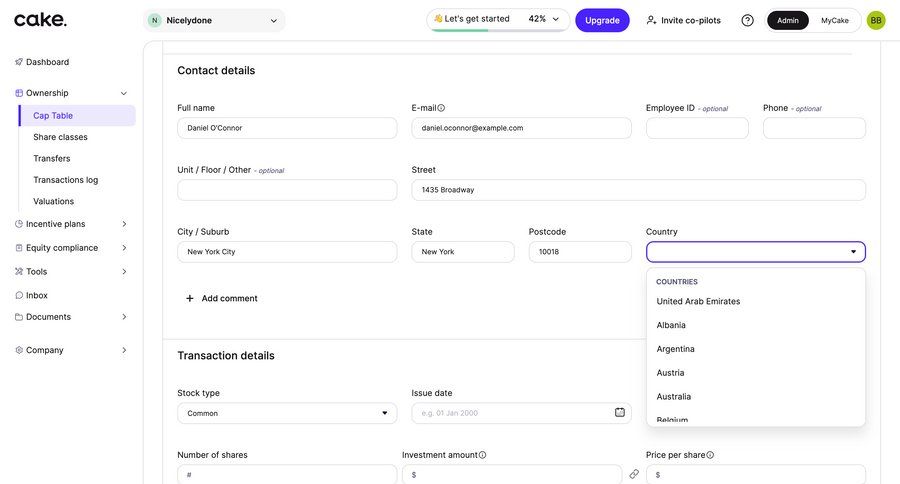This screenshot has height=484, width=900.
Task: Open the Nicelydone company selector
Action: 214,20
